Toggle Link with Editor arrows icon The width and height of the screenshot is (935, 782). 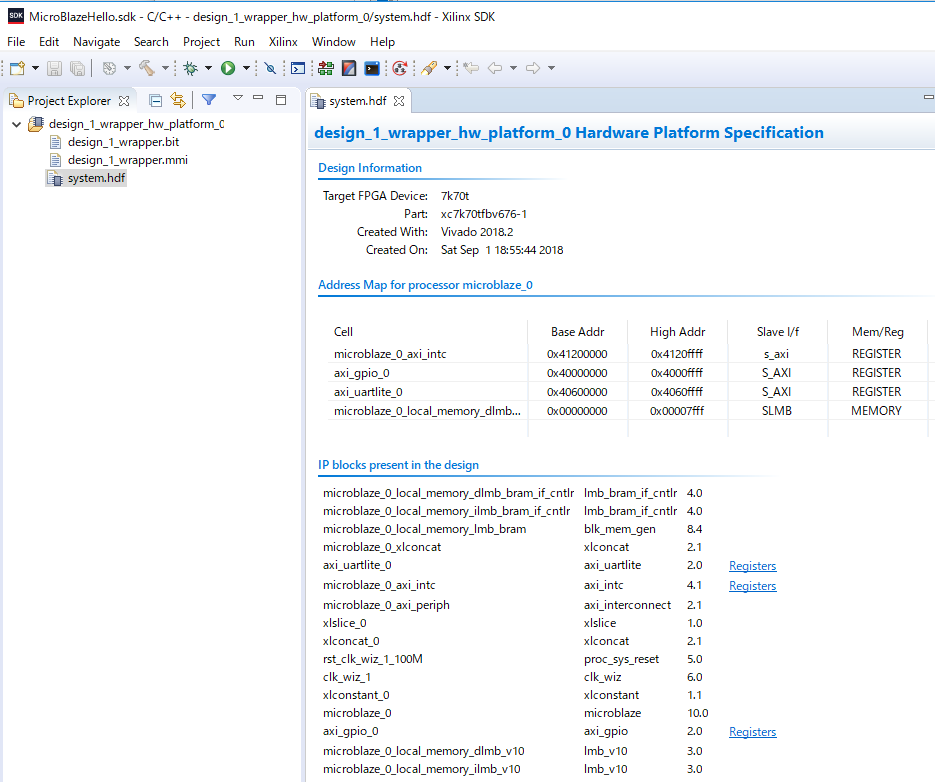(178, 100)
